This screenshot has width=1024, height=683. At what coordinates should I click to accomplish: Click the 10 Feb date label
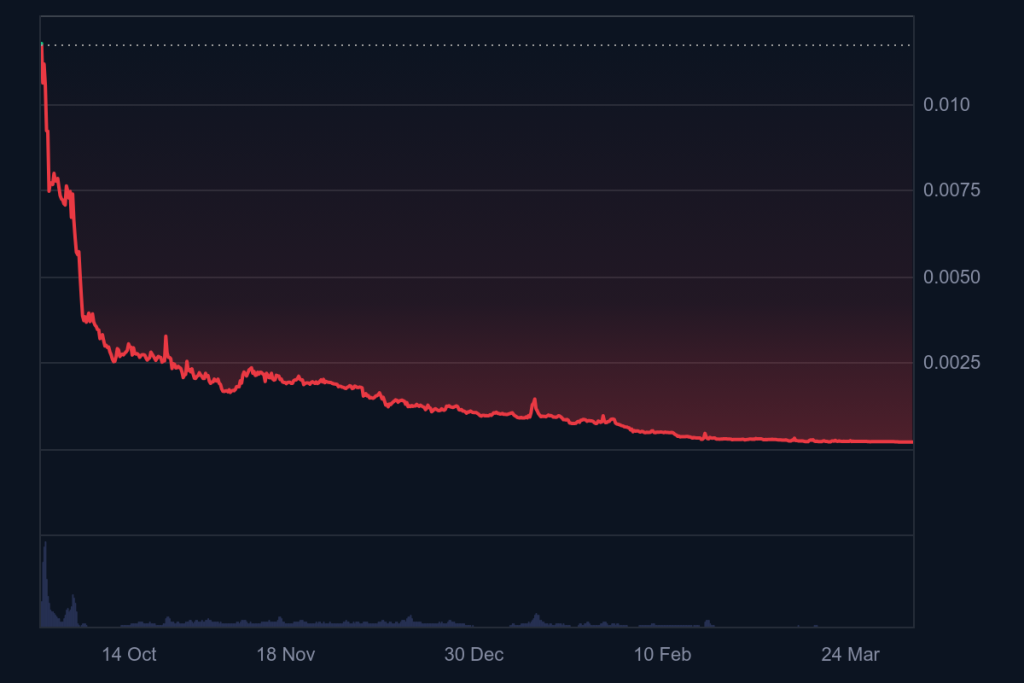[662, 655]
